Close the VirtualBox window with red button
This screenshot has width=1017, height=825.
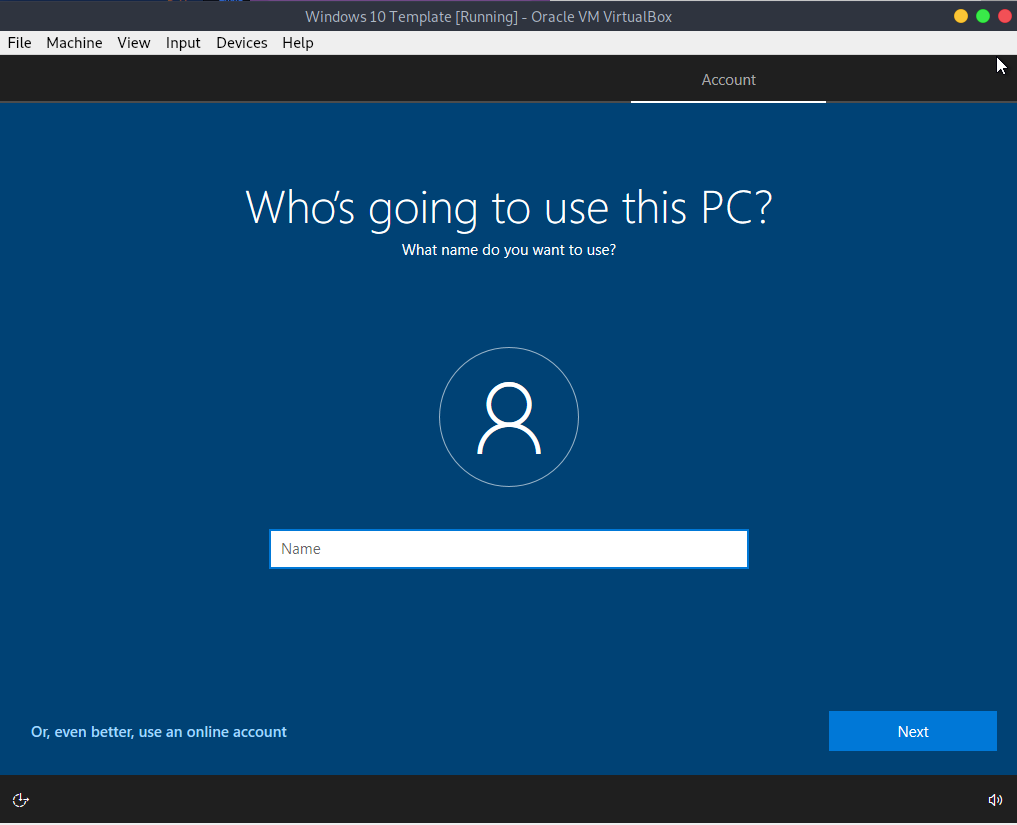point(1005,16)
